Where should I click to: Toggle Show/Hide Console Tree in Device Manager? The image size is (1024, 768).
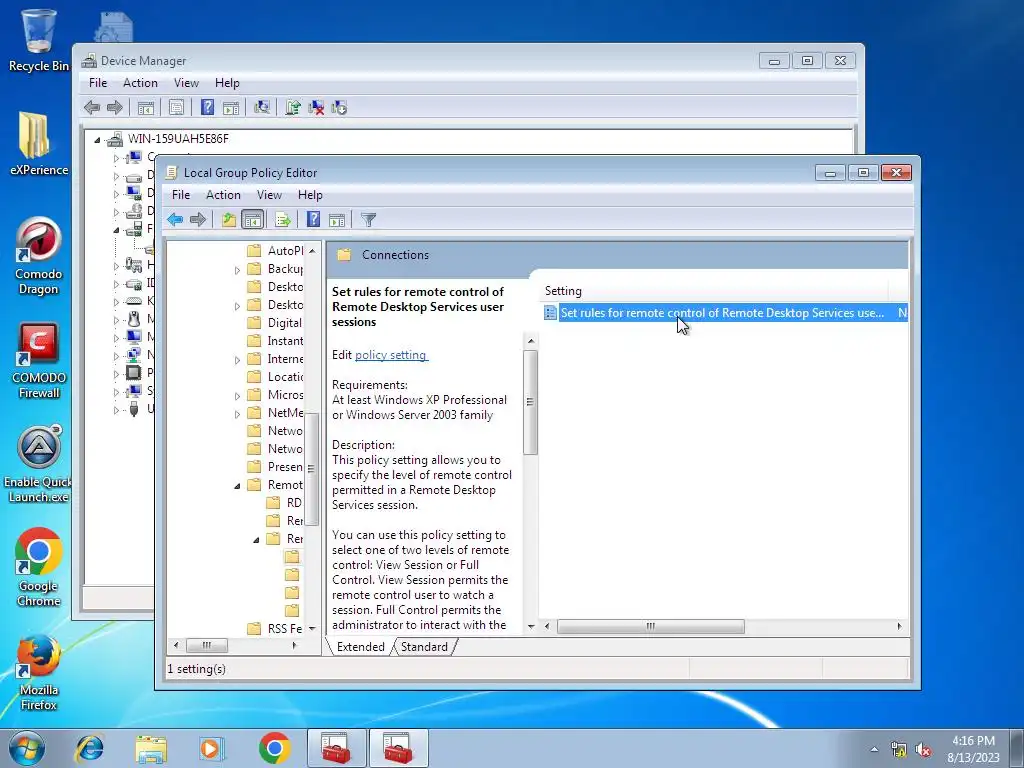[x=146, y=107]
